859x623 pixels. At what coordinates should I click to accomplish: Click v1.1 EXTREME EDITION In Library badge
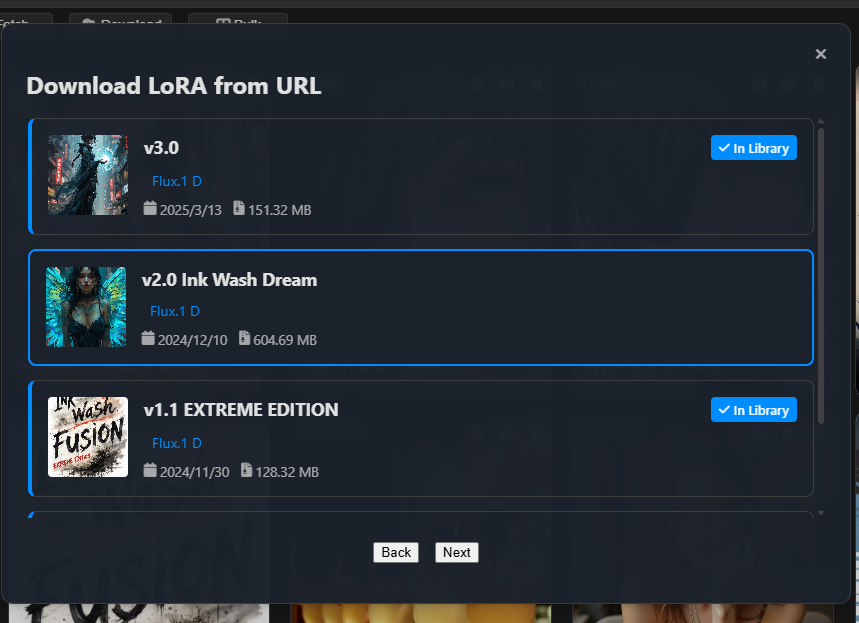[x=754, y=410]
